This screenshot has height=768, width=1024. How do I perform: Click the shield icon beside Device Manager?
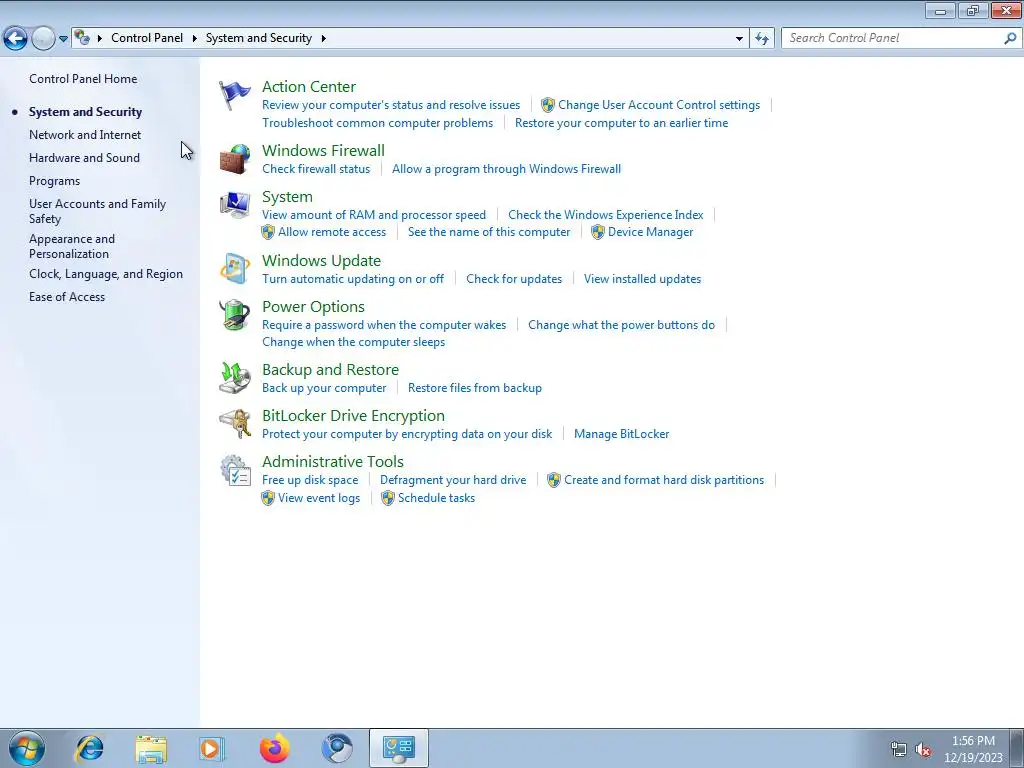(598, 232)
